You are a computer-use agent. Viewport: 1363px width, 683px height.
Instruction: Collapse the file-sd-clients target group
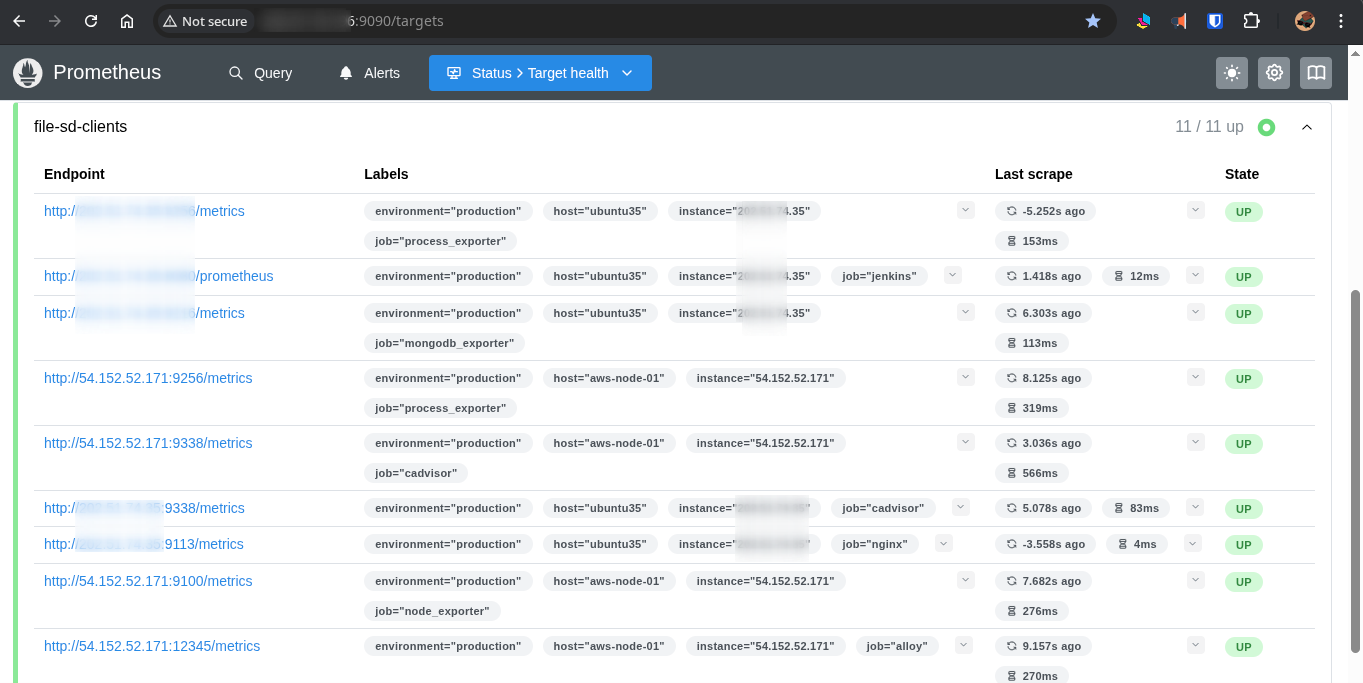pyautogui.click(x=1307, y=127)
